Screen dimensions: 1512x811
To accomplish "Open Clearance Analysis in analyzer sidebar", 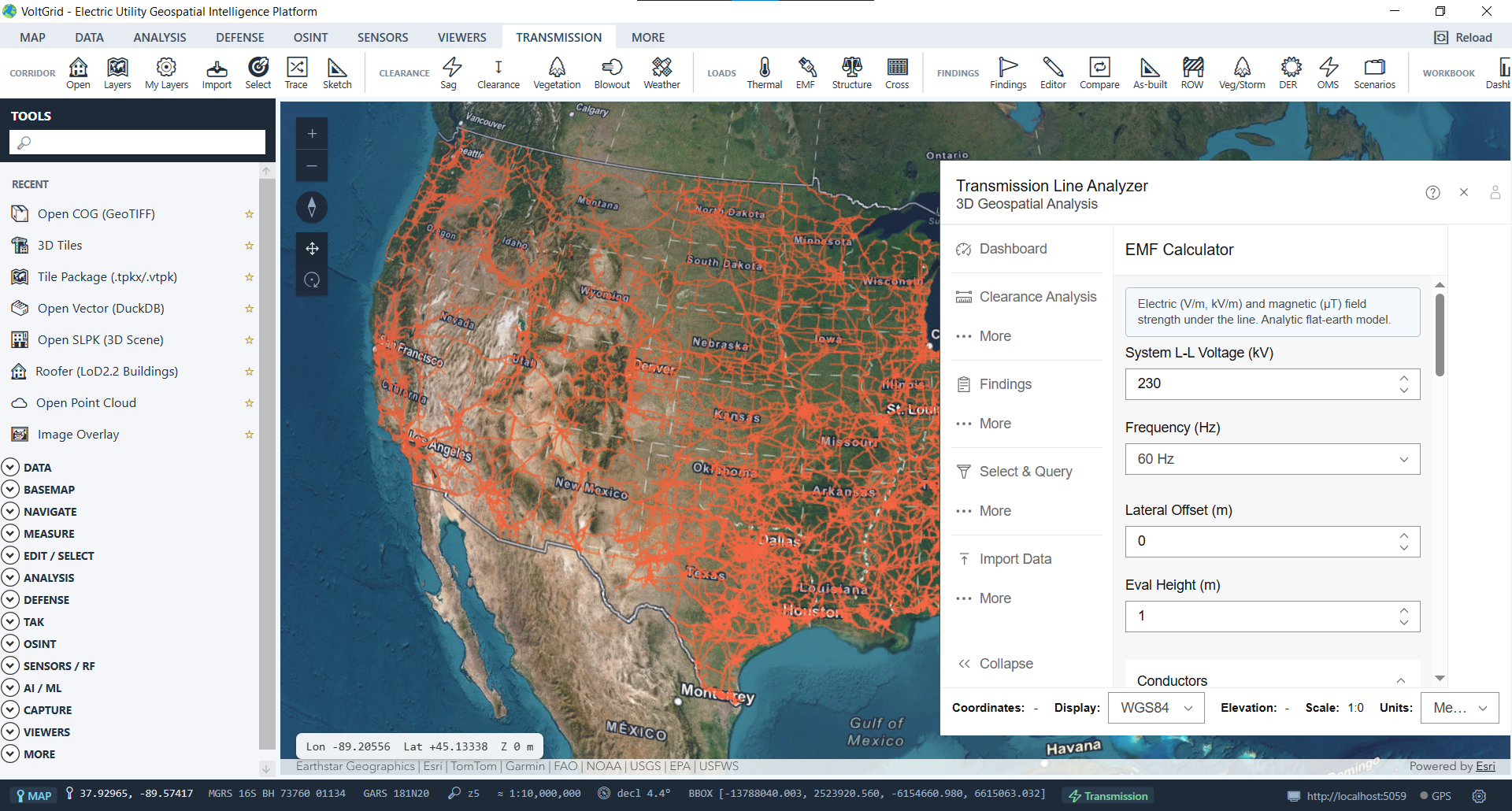I will [x=1026, y=297].
